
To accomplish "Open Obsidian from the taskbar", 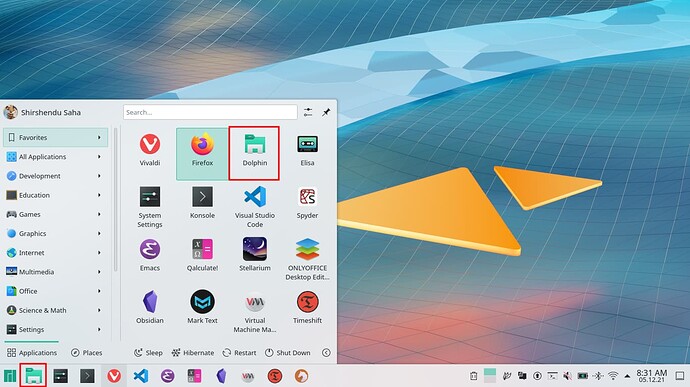I will click(221, 376).
